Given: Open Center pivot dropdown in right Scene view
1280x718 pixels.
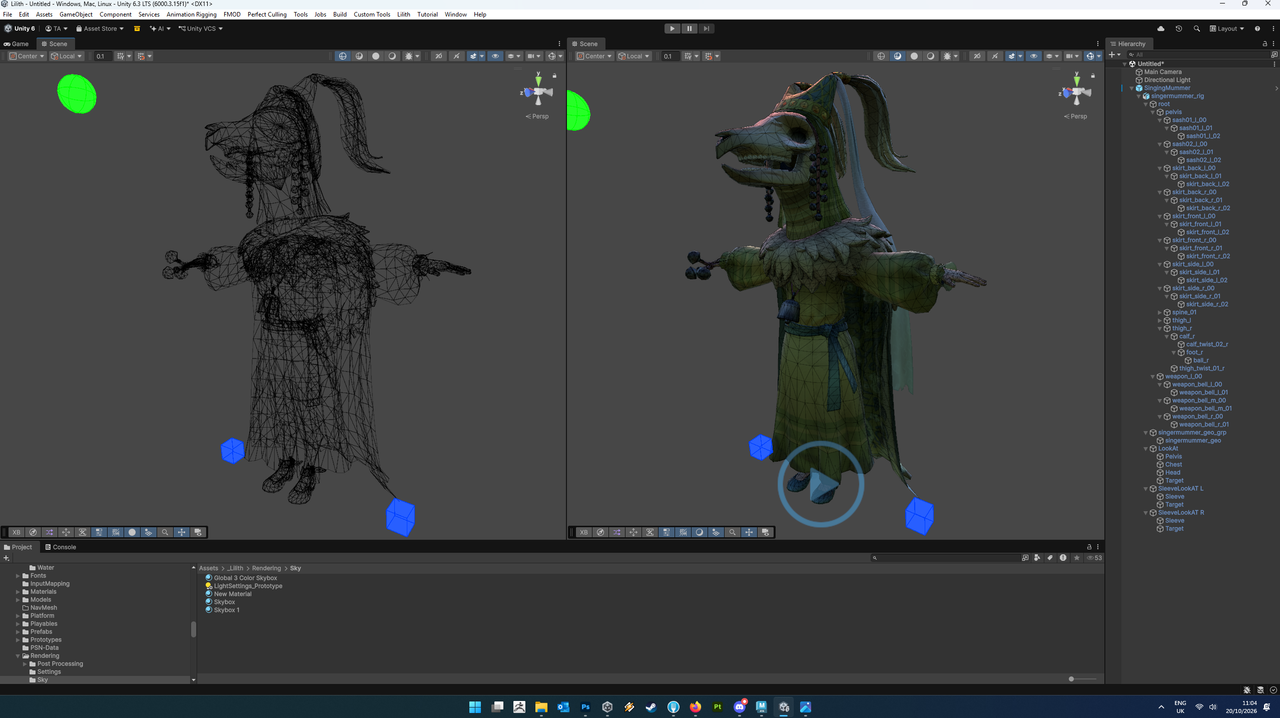Looking at the screenshot, I should point(594,56).
